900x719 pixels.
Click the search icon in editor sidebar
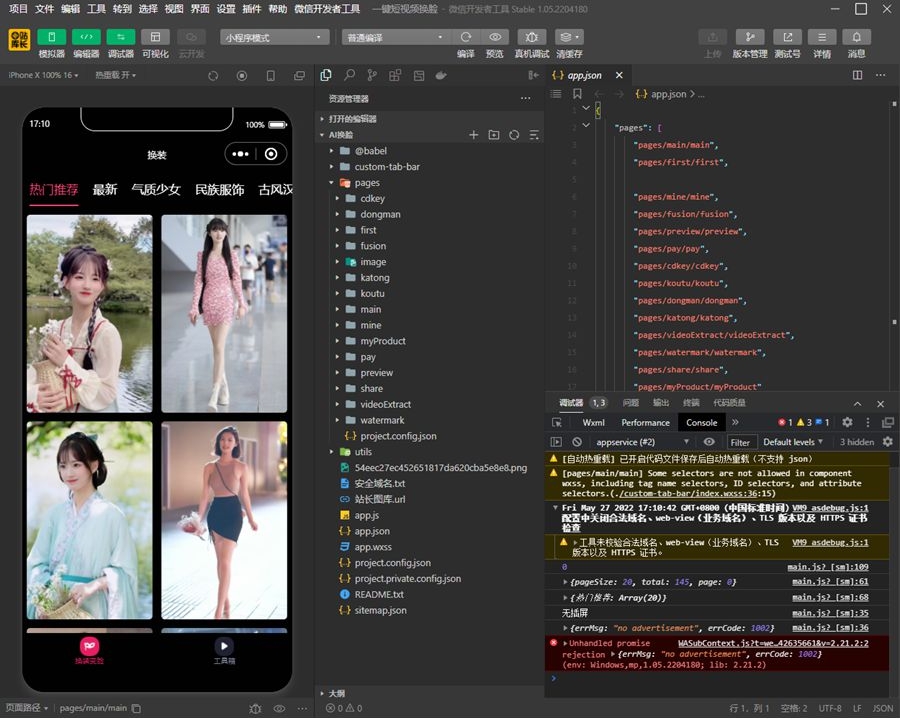tap(349, 75)
